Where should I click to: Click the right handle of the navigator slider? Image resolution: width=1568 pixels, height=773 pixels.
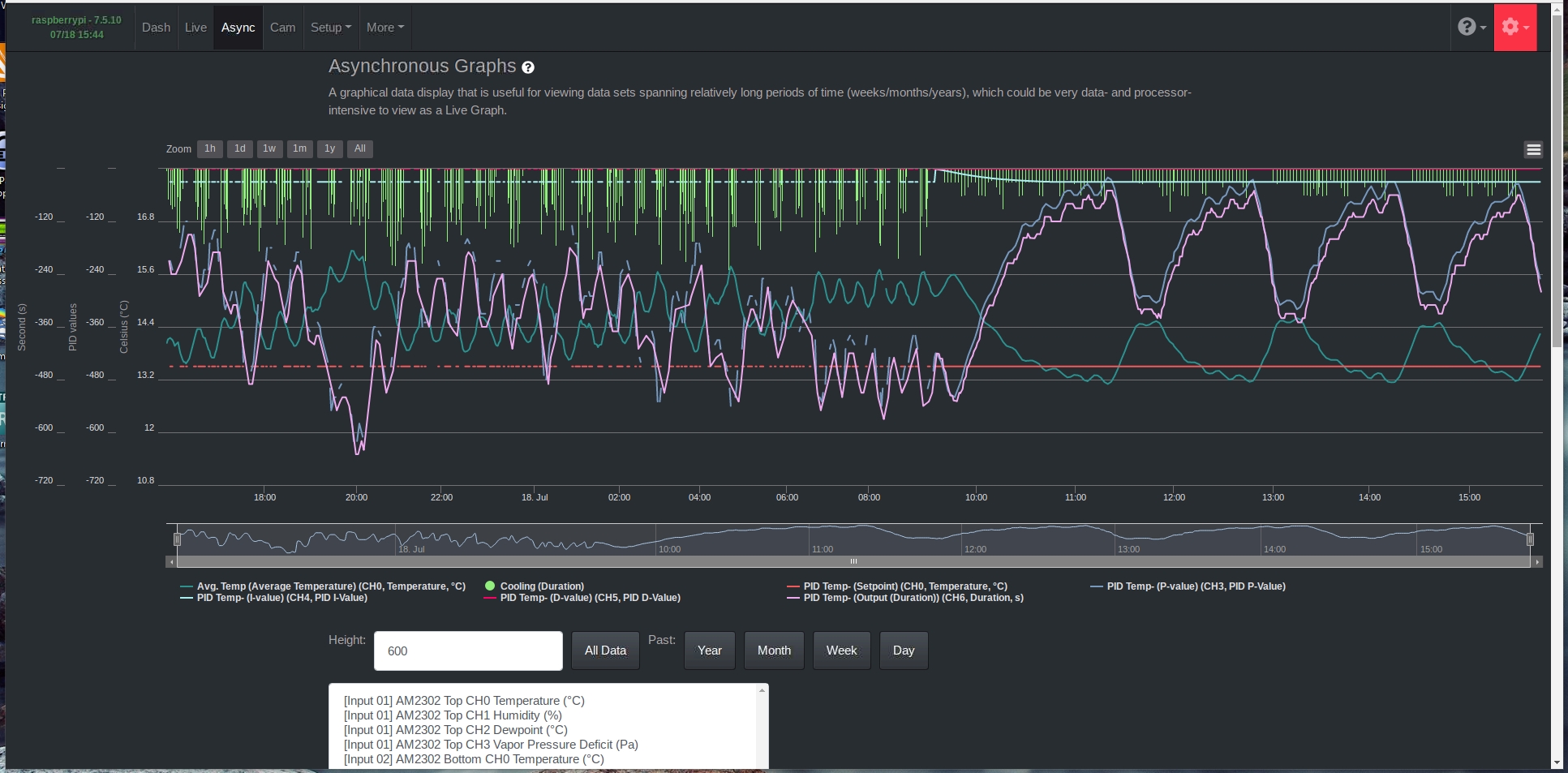[1531, 539]
